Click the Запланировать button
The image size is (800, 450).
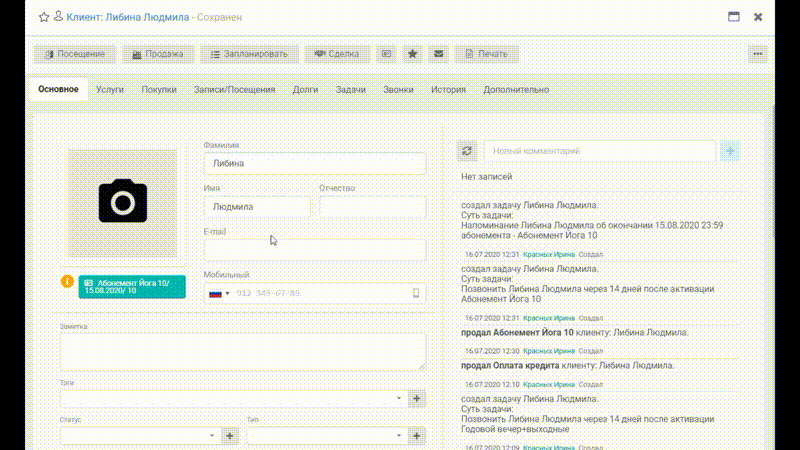[249, 54]
